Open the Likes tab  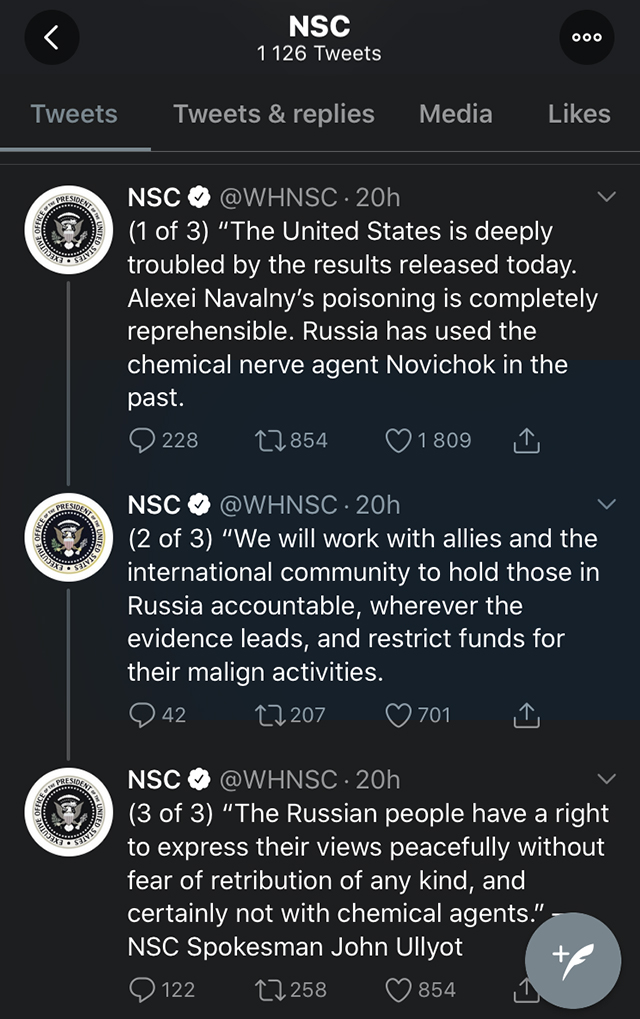(579, 114)
